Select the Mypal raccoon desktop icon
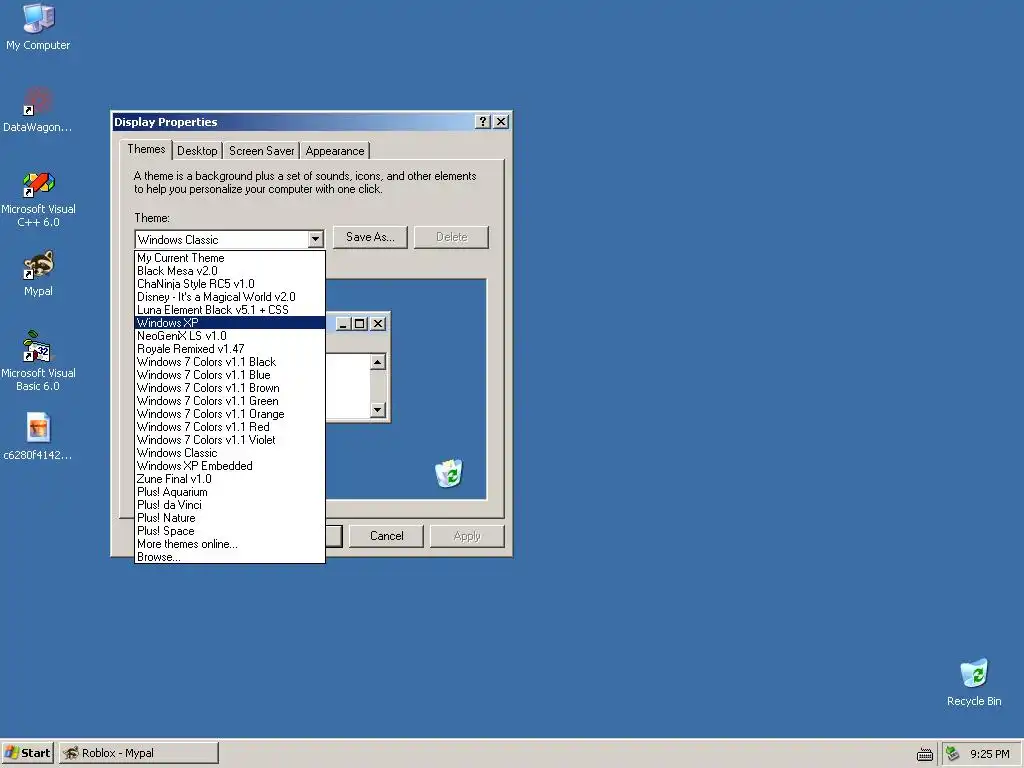The image size is (1024, 768). coord(38,273)
